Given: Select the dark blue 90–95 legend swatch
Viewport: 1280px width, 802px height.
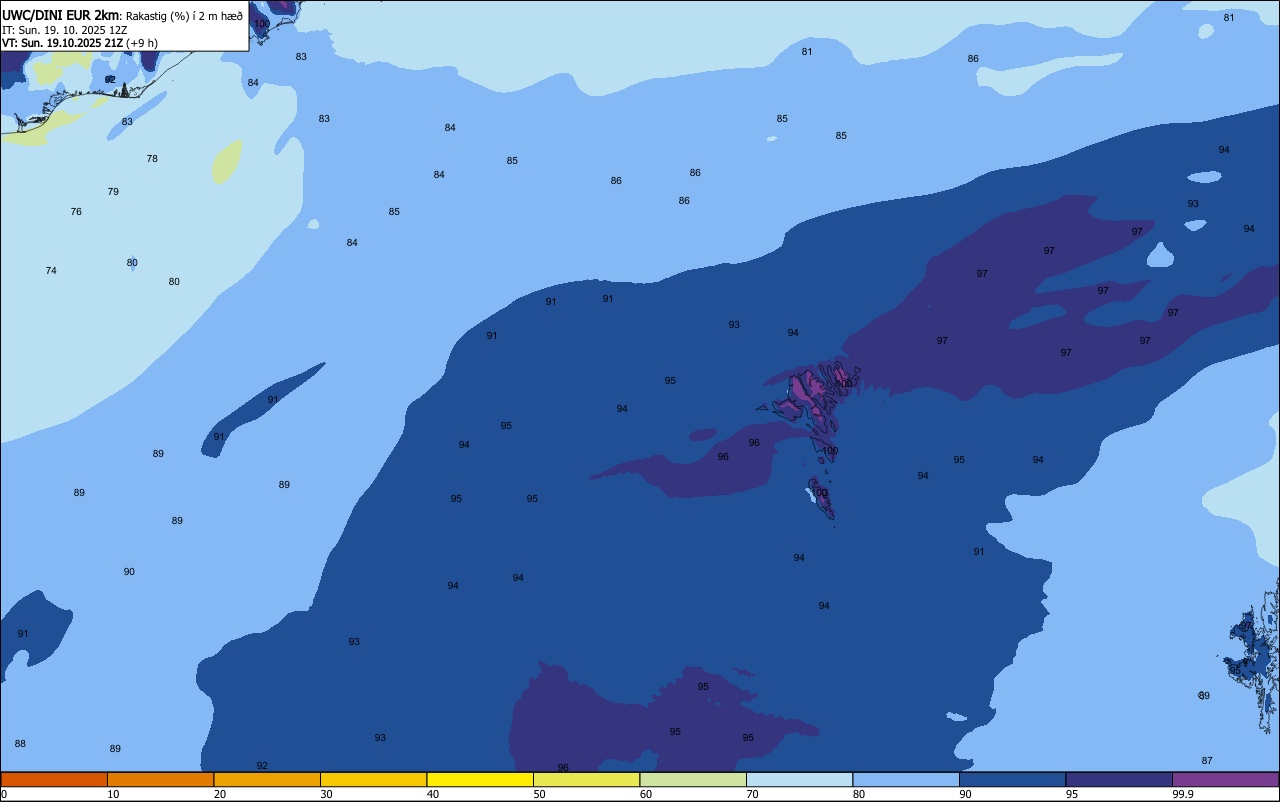Looking at the screenshot, I should (x=1012, y=779).
